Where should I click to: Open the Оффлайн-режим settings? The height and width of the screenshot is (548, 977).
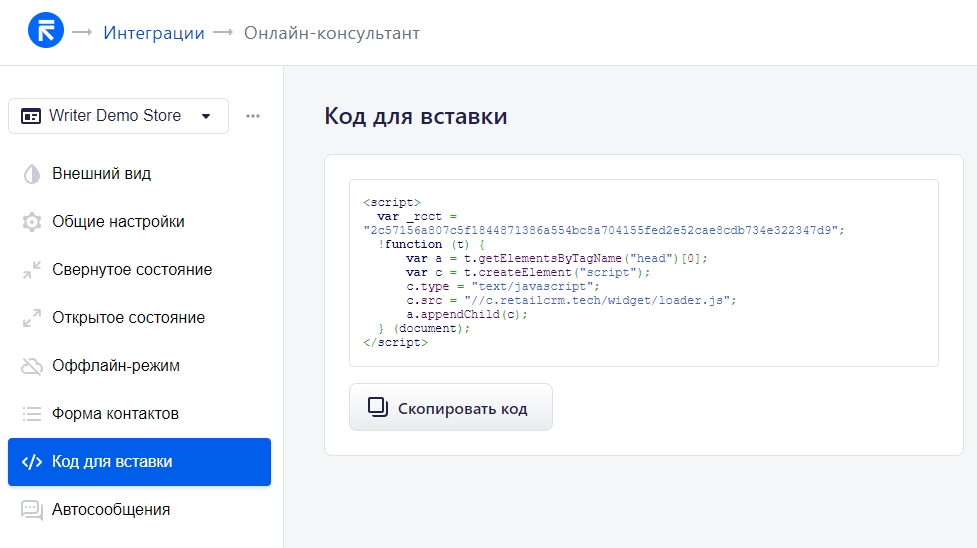click(116, 366)
